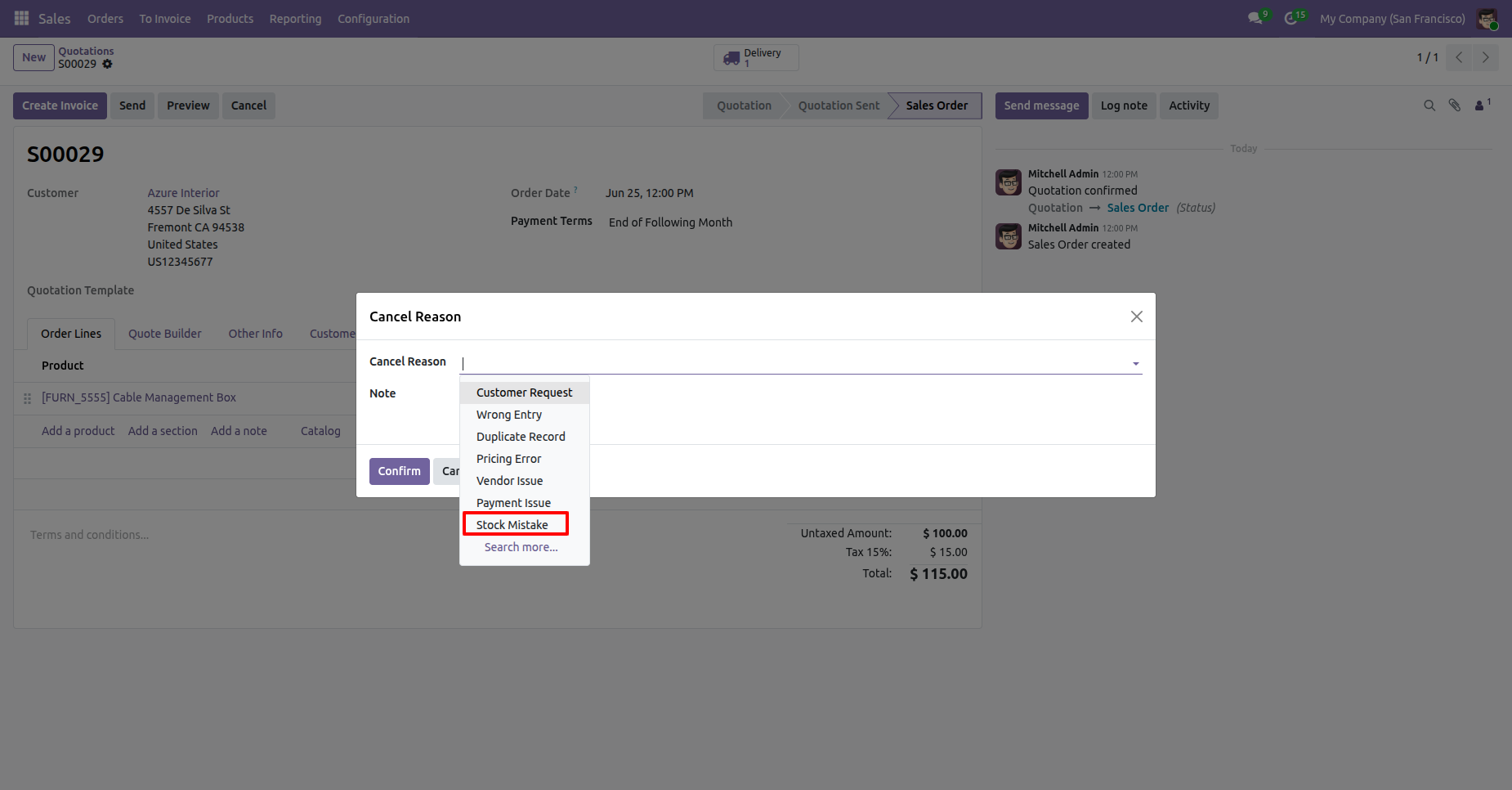
Task: Open the Products menu
Action: point(230,18)
